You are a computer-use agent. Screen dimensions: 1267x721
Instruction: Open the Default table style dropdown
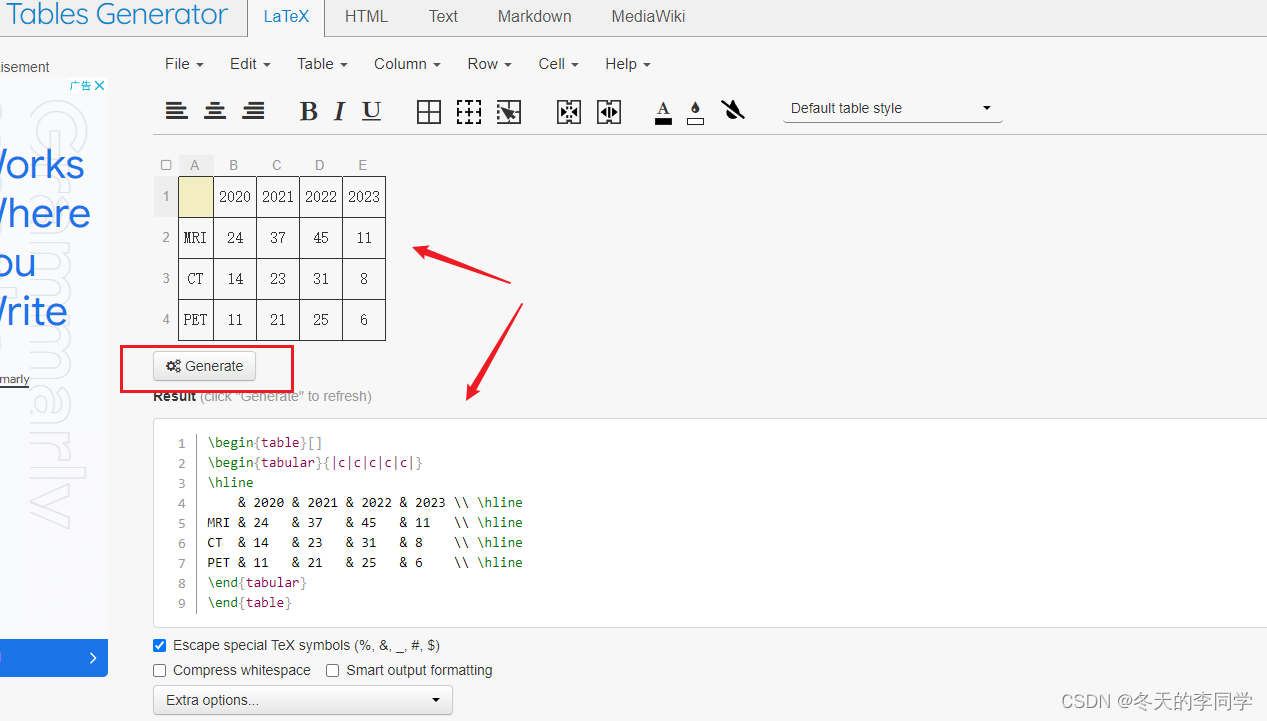893,108
